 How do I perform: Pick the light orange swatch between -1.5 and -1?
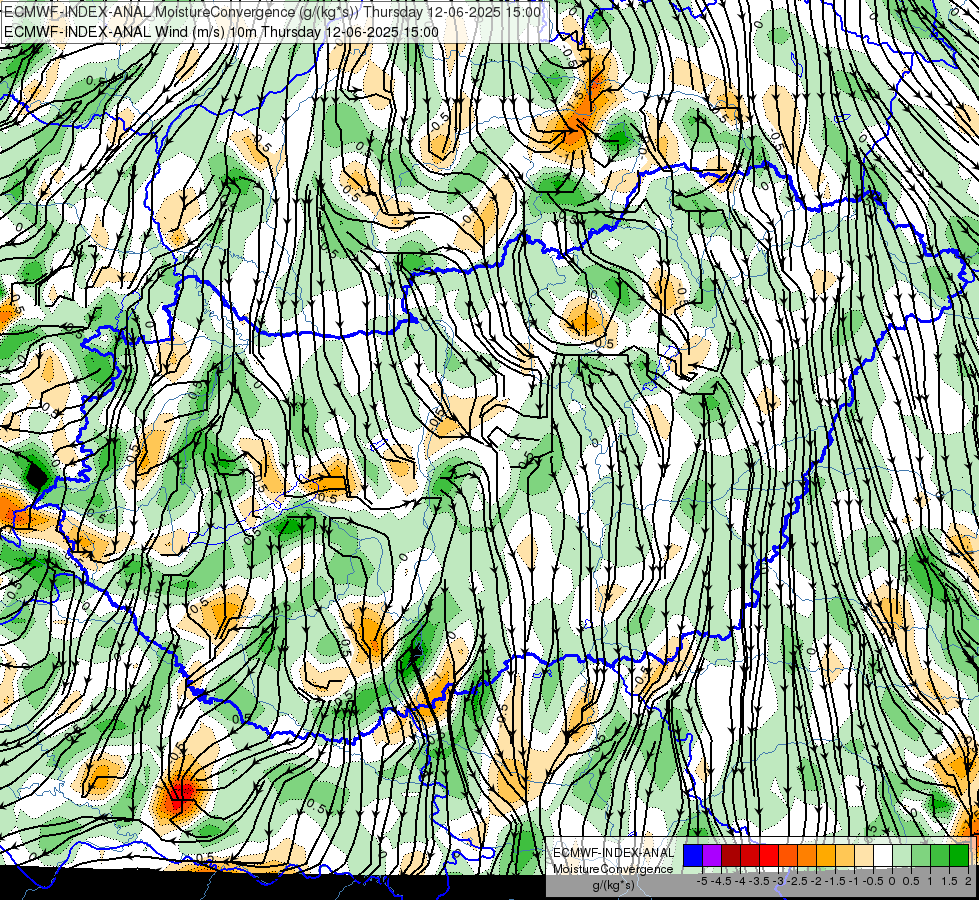[845, 855]
